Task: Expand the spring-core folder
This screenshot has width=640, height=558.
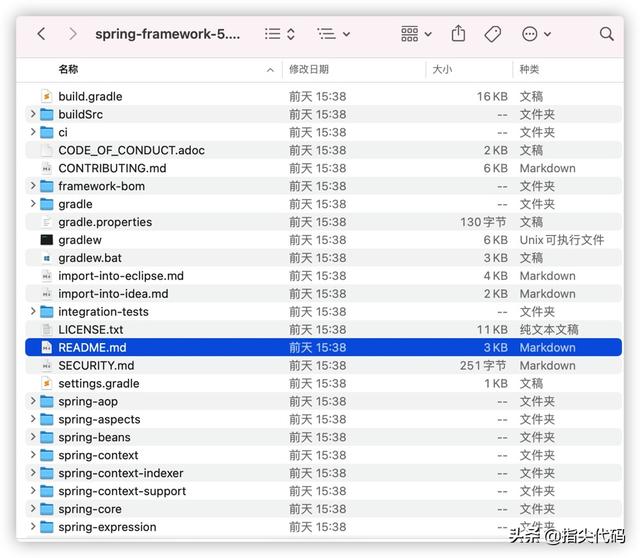Action: [33, 509]
